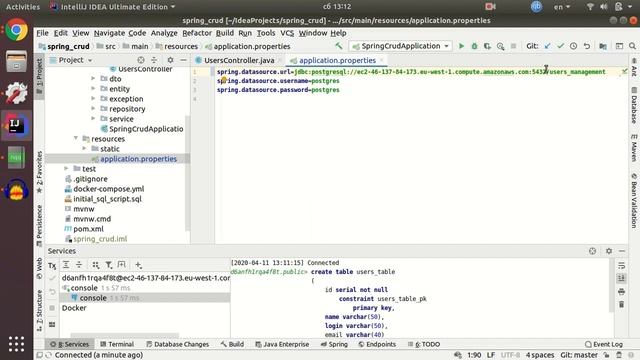Hide the Project tool window

[183, 60]
